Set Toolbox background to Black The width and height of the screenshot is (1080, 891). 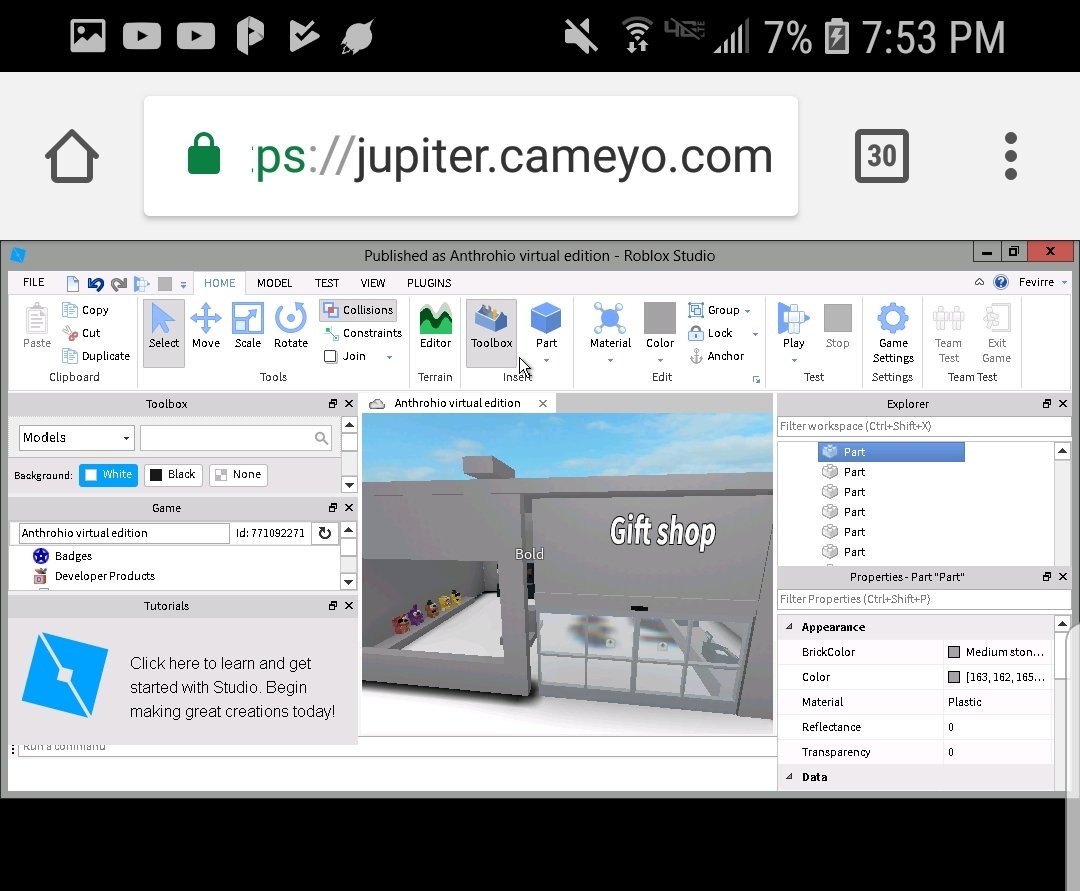click(173, 474)
